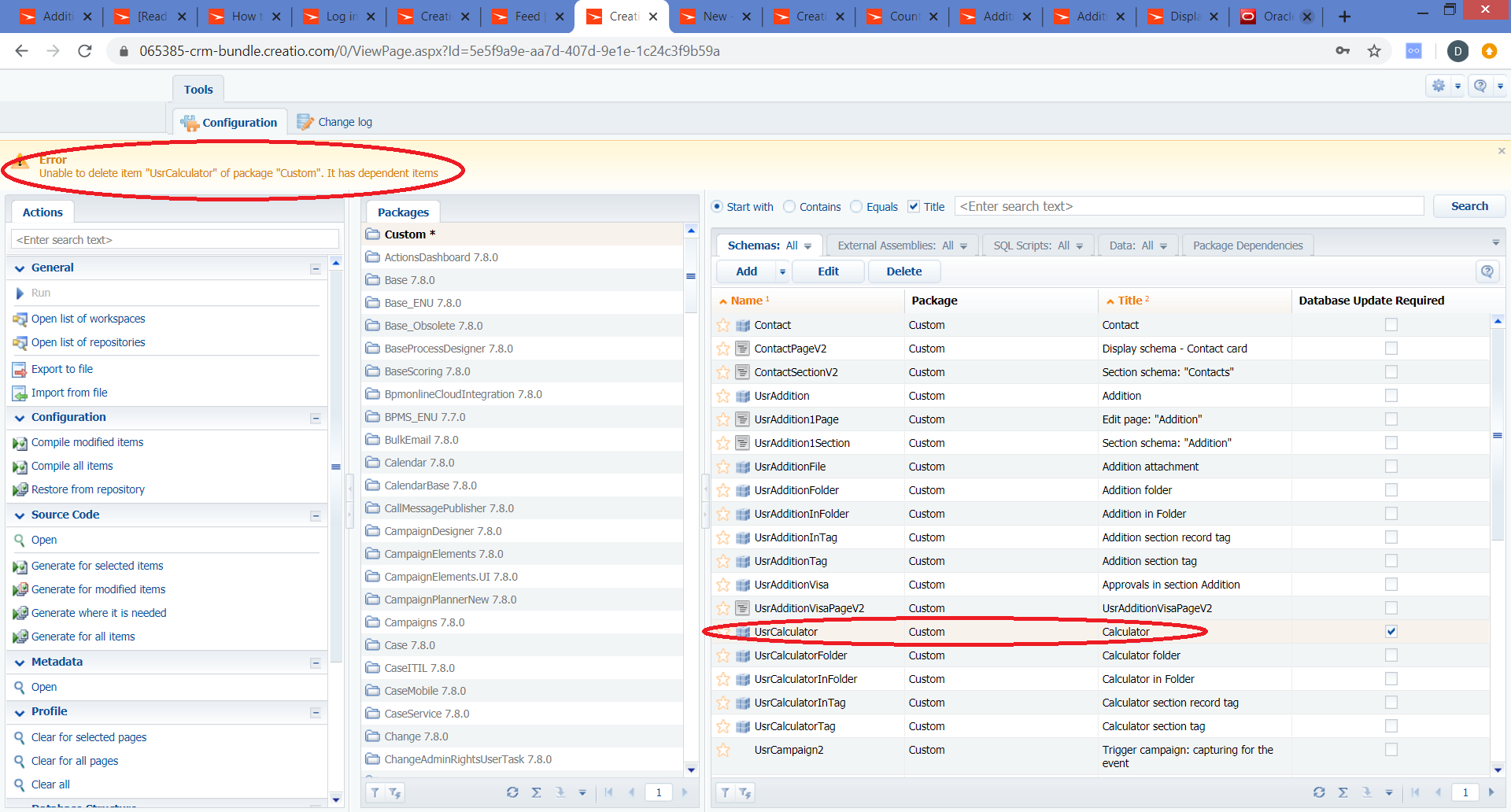Screen dimensions: 1511x812
Task: Switch to the Configuration tab
Action: coord(229,123)
